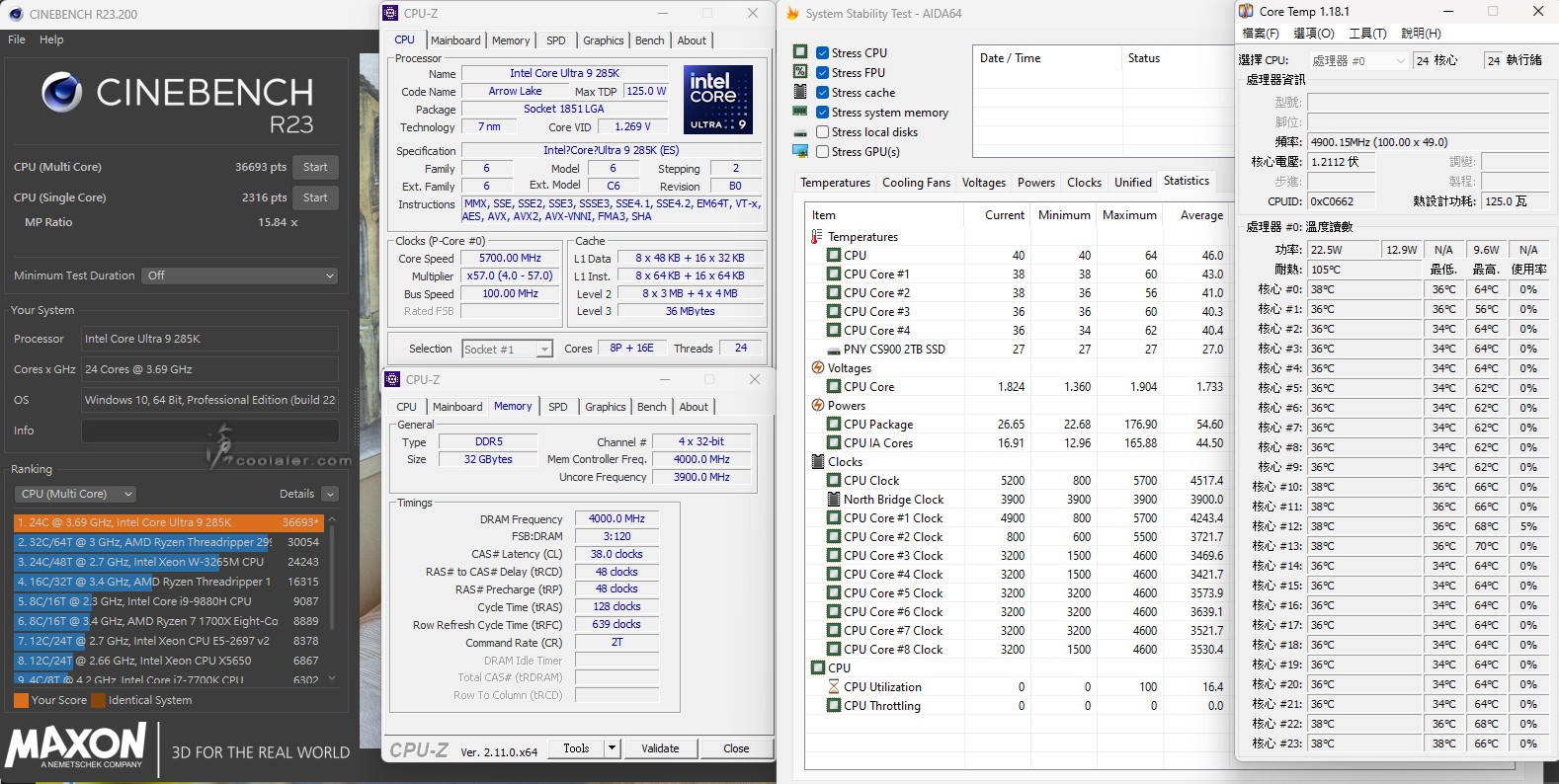Click the Stress cache chip icon
1559x784 pixels.
[x=800, y=91]
